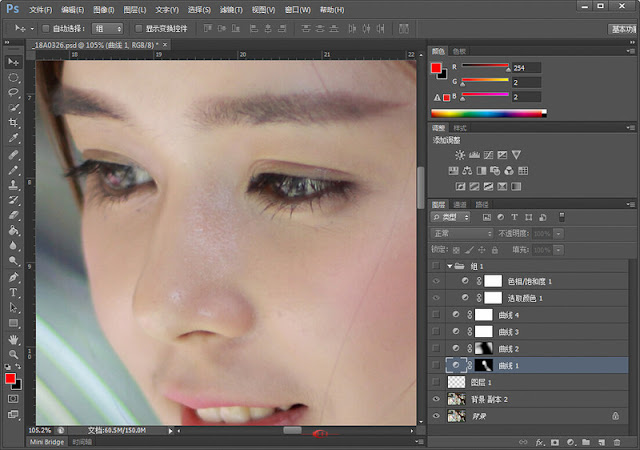Select the Hand tool
The width and height of the screenshot is (640, 450).
pos(13,339)
